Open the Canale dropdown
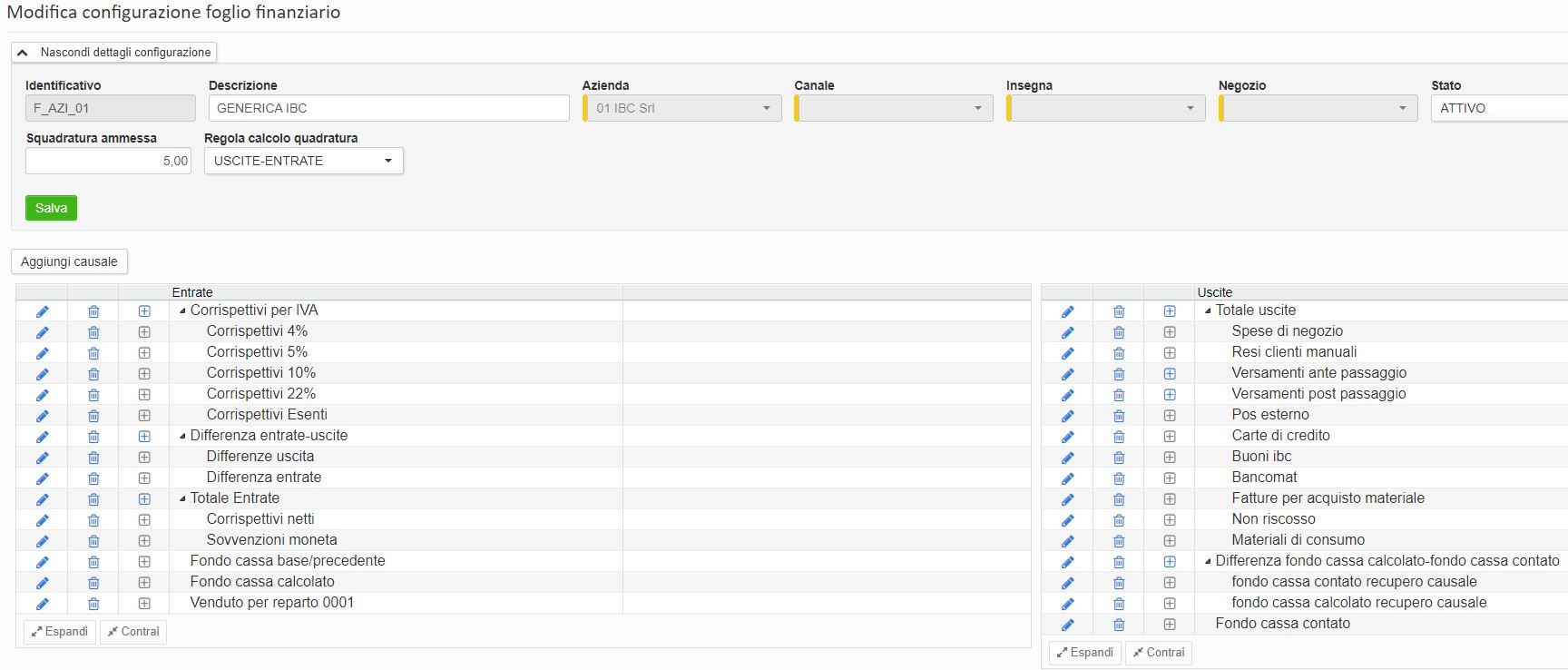Screen dimensions: 1568x670 pos(894,108)
